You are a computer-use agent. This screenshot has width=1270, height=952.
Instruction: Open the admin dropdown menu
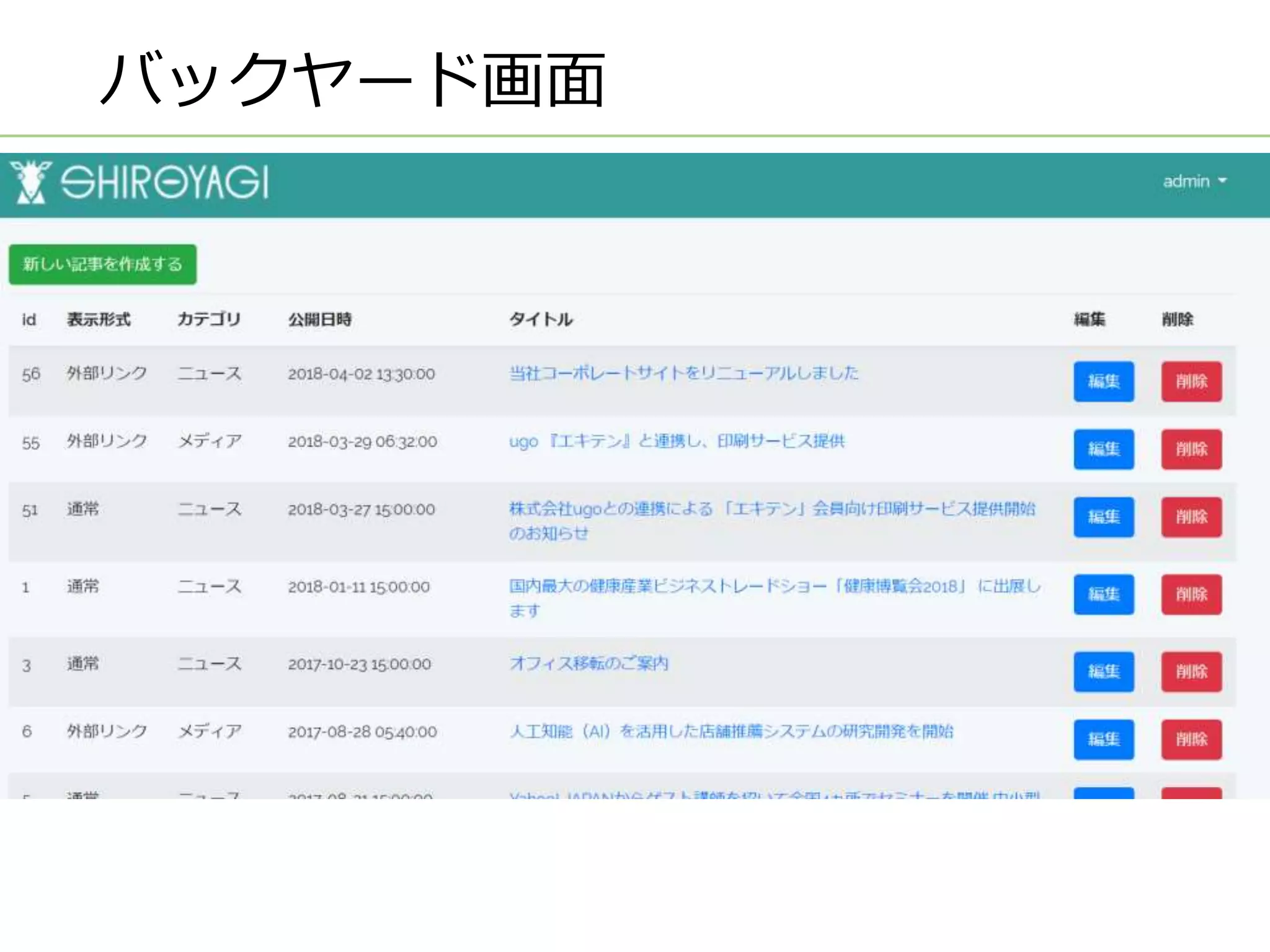coord(1194,181)
